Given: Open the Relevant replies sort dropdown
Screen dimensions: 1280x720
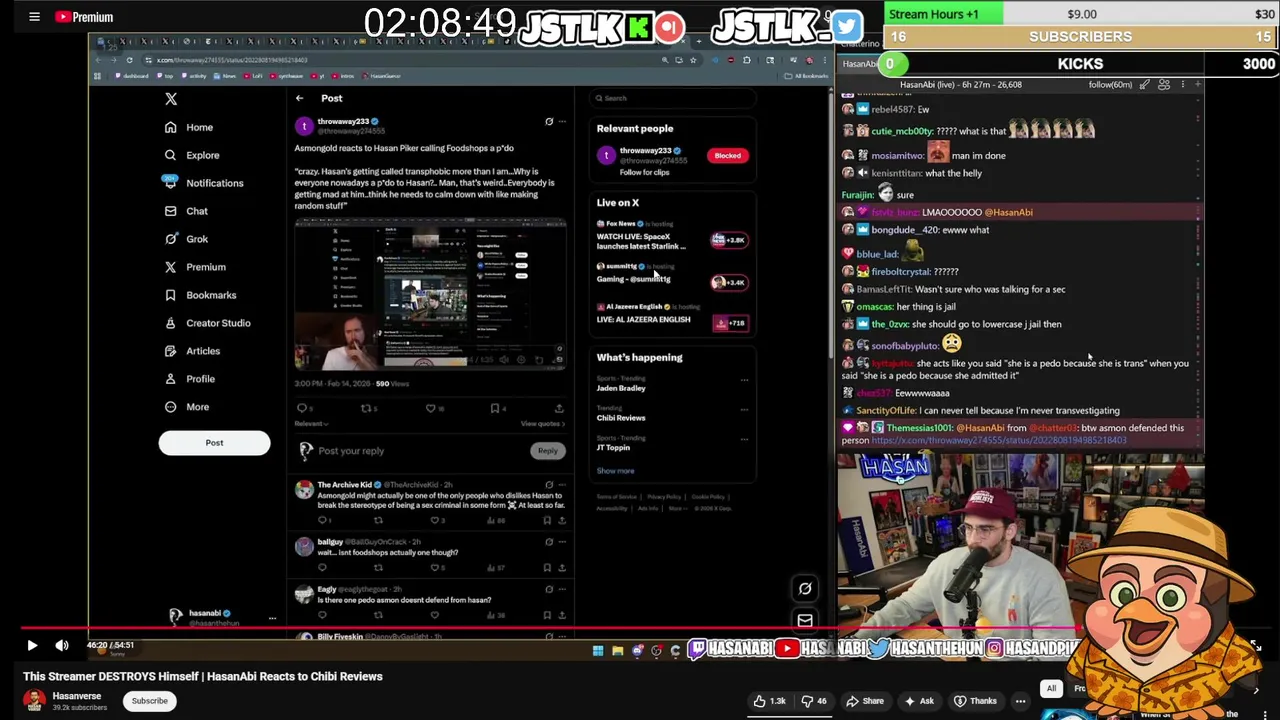Looking at the screenshot, I should 311,424.
